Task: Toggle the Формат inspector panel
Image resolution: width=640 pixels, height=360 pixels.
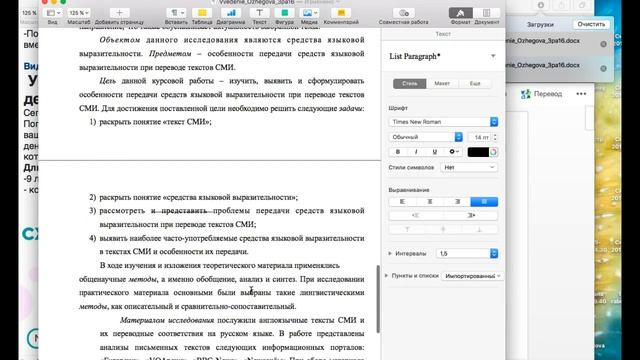Action: point(460,13)
